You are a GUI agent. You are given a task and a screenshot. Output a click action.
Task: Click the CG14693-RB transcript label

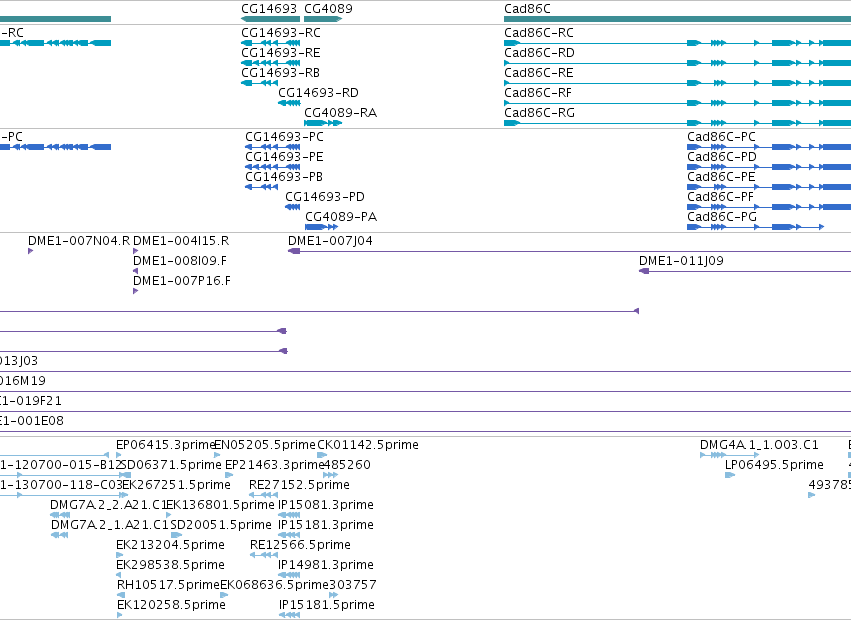(x=281, y=73)
